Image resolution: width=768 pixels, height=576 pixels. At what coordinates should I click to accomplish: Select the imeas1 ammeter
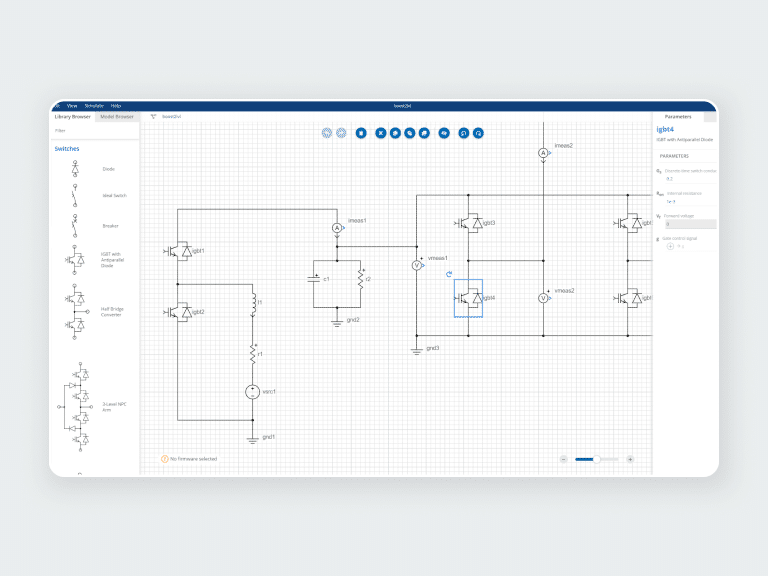coord(337,228)
